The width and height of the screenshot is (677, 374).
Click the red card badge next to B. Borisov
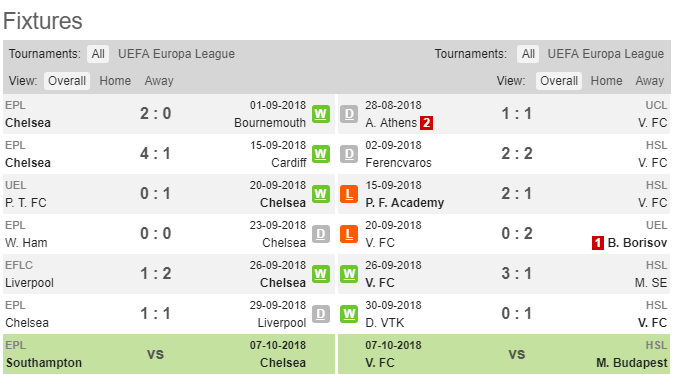[598, 243]
